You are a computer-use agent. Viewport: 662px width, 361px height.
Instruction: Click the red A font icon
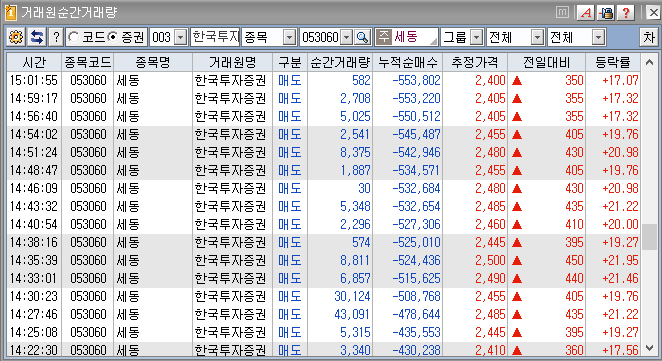click(x=586, y=13)
